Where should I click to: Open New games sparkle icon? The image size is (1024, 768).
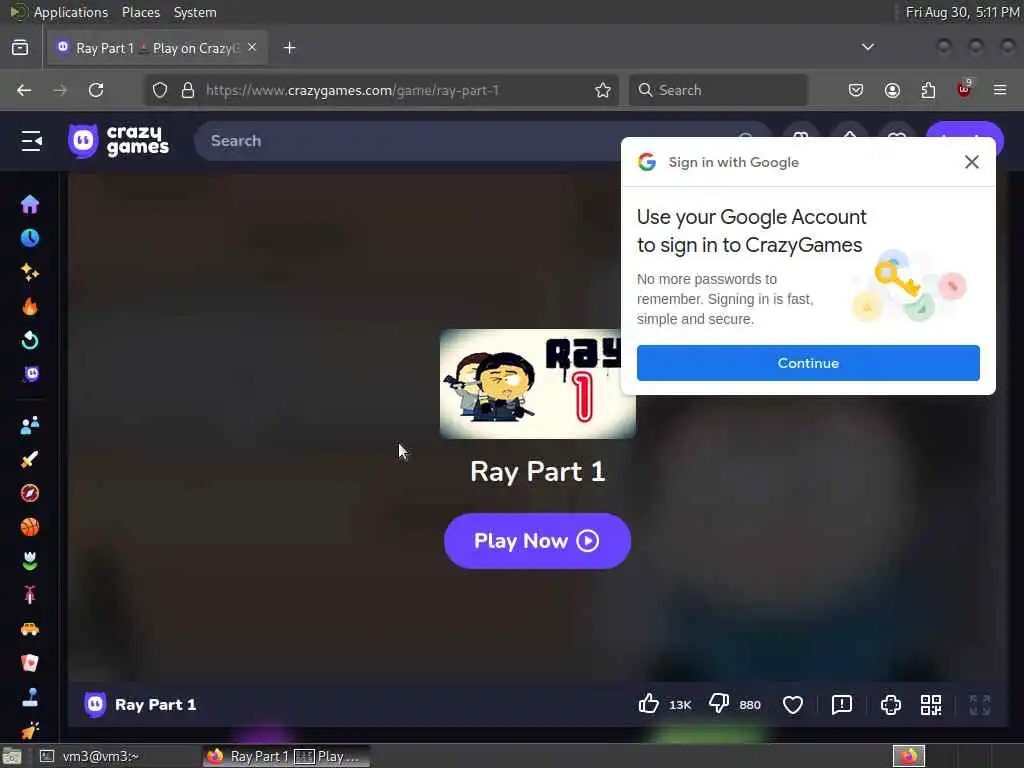(x=30, y=272)
